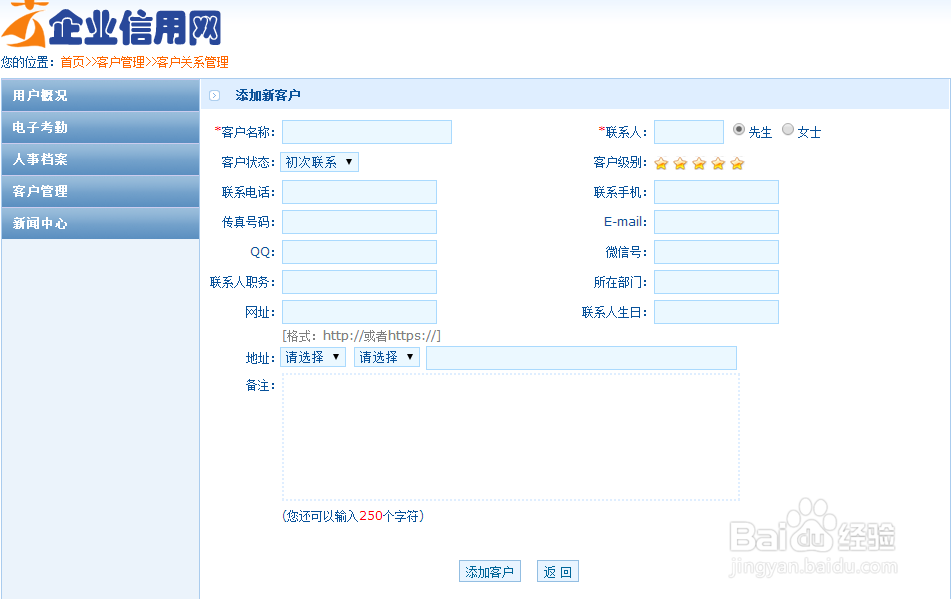Set customer rating to three stars
This screenshot has height=599, width=951.
click(699, 161)
